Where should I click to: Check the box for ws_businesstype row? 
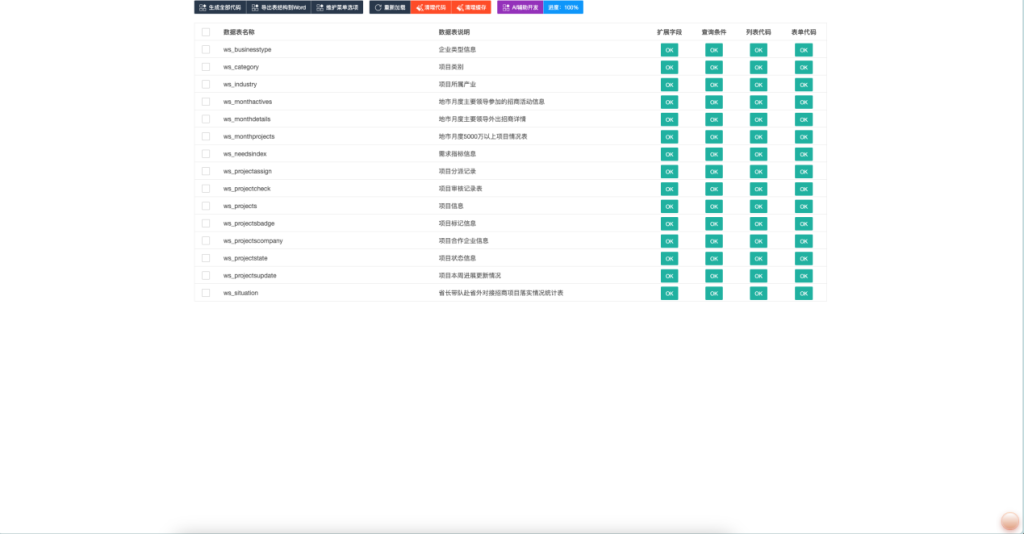point(206,49)
